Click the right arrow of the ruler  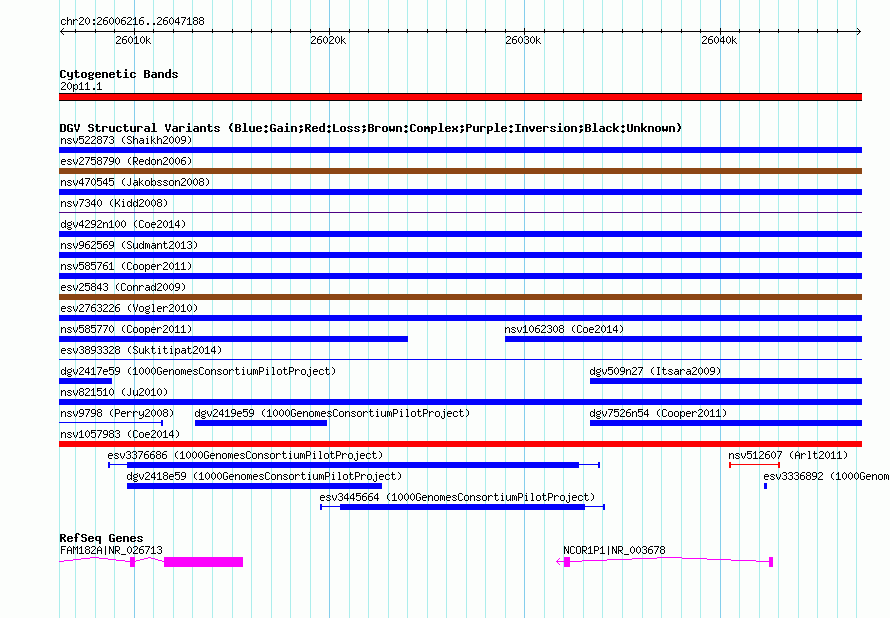859,32
